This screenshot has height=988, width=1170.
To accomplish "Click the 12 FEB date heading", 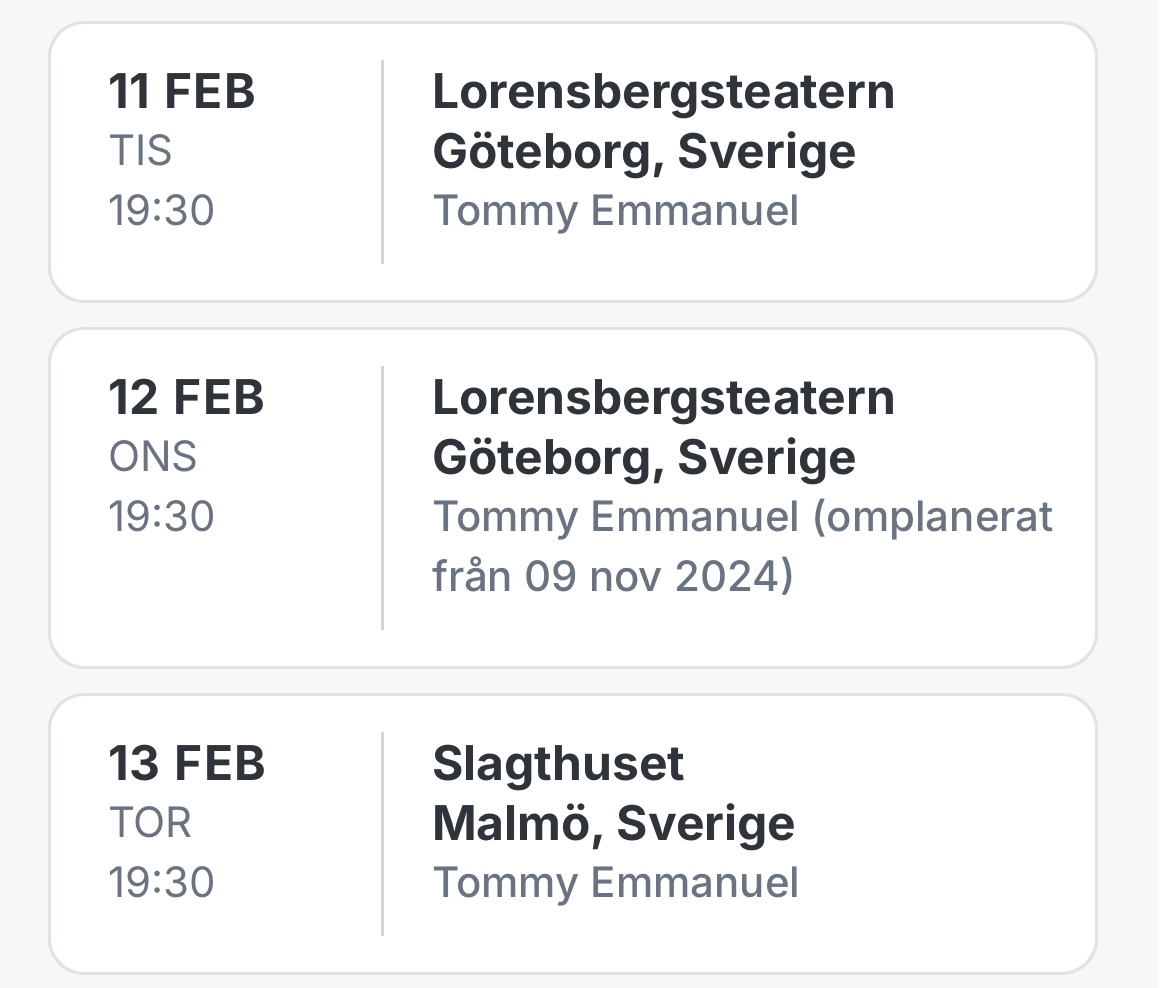I will [x=186, y=398].
